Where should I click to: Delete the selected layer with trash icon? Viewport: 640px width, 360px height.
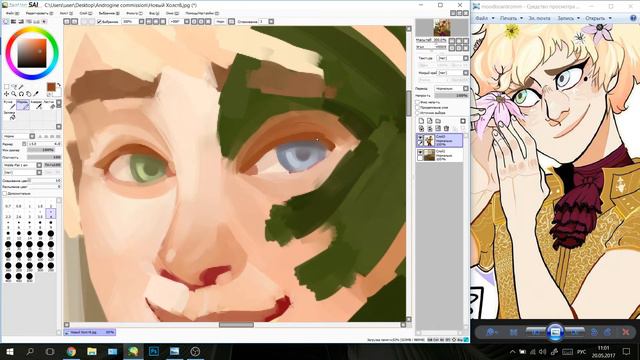point(446,129)
